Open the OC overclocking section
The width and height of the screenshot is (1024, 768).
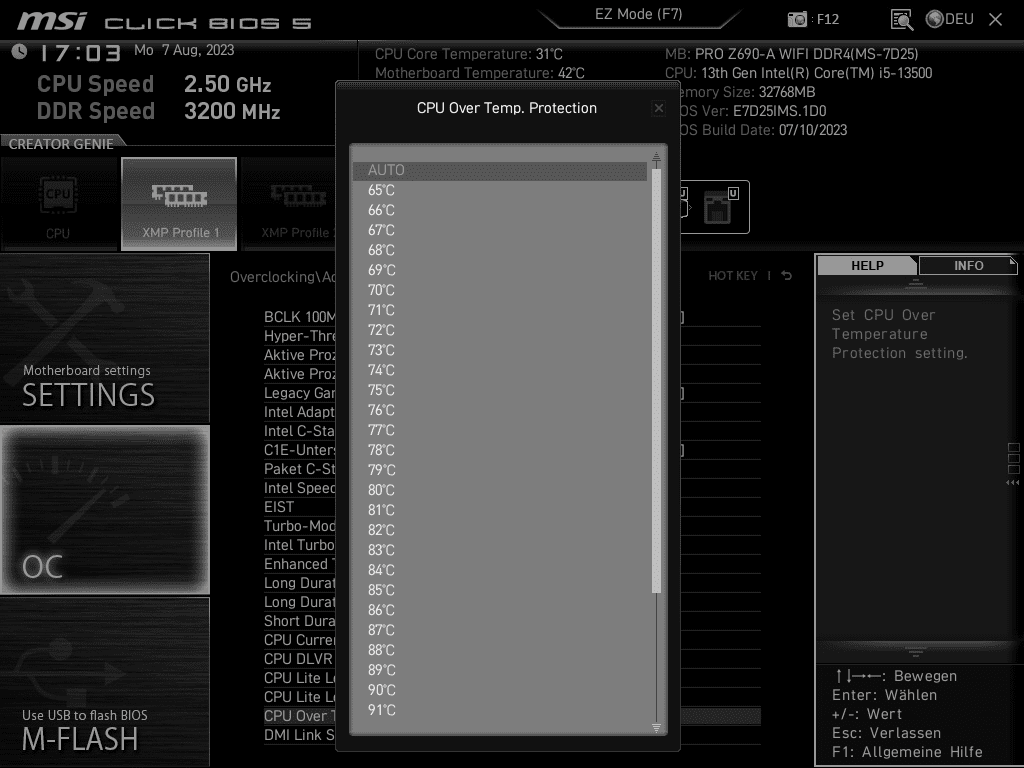pyautogui.click(x=104, y=510)
